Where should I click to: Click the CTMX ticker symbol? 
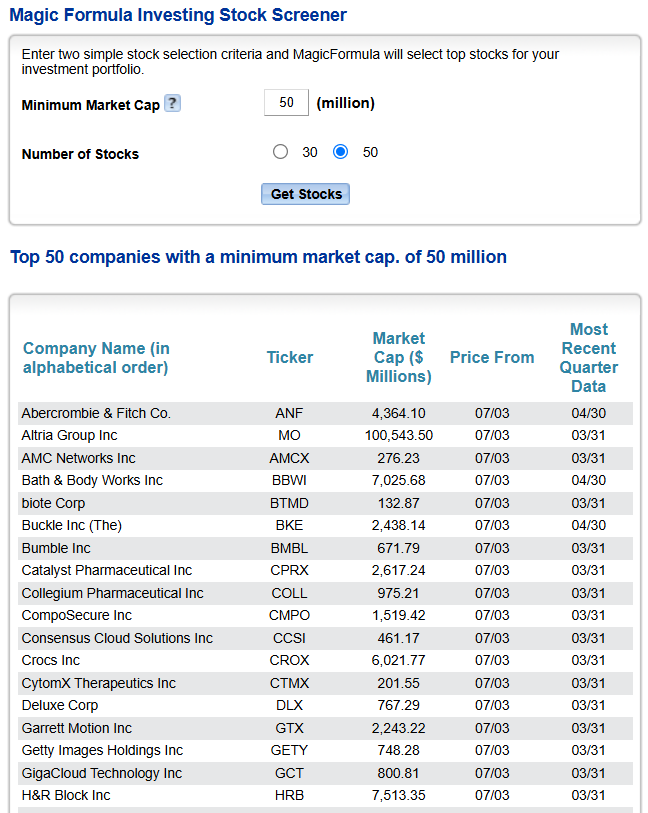tap(289, 683)
